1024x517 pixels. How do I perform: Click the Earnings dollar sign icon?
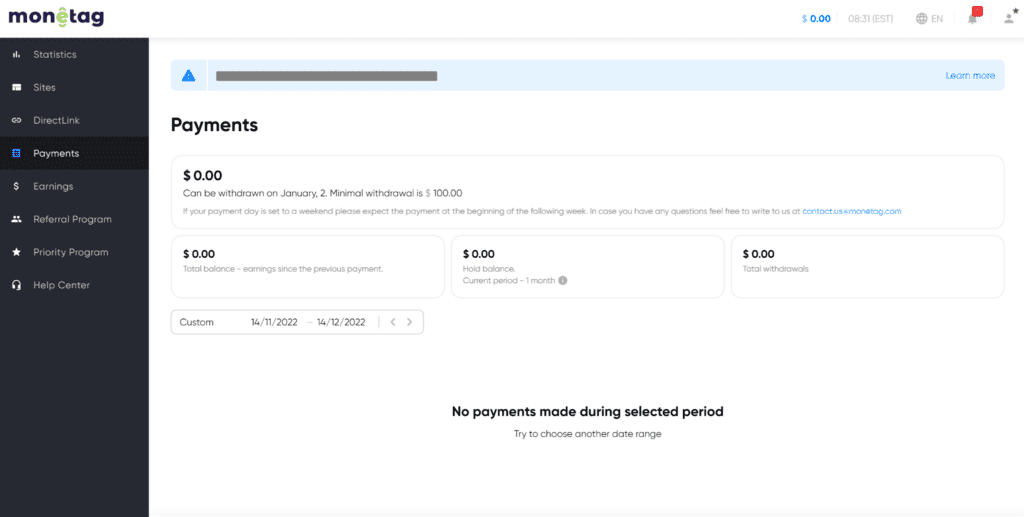[x=16, y=186]
